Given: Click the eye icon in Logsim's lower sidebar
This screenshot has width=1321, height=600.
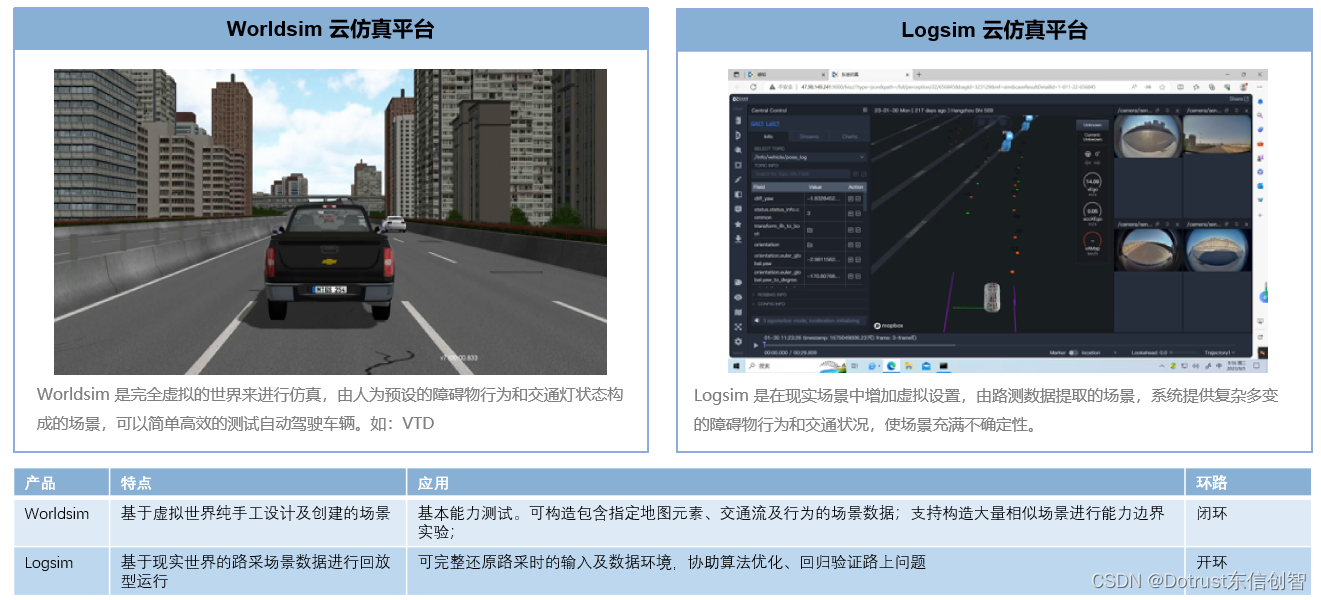Looking at the screenshot, I should 738,297.
